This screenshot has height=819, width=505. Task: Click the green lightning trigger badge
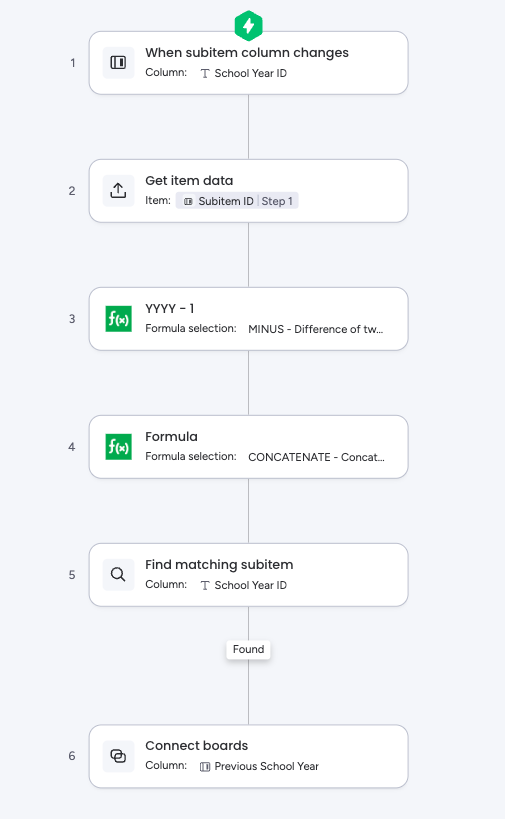[x=249, y=26]
